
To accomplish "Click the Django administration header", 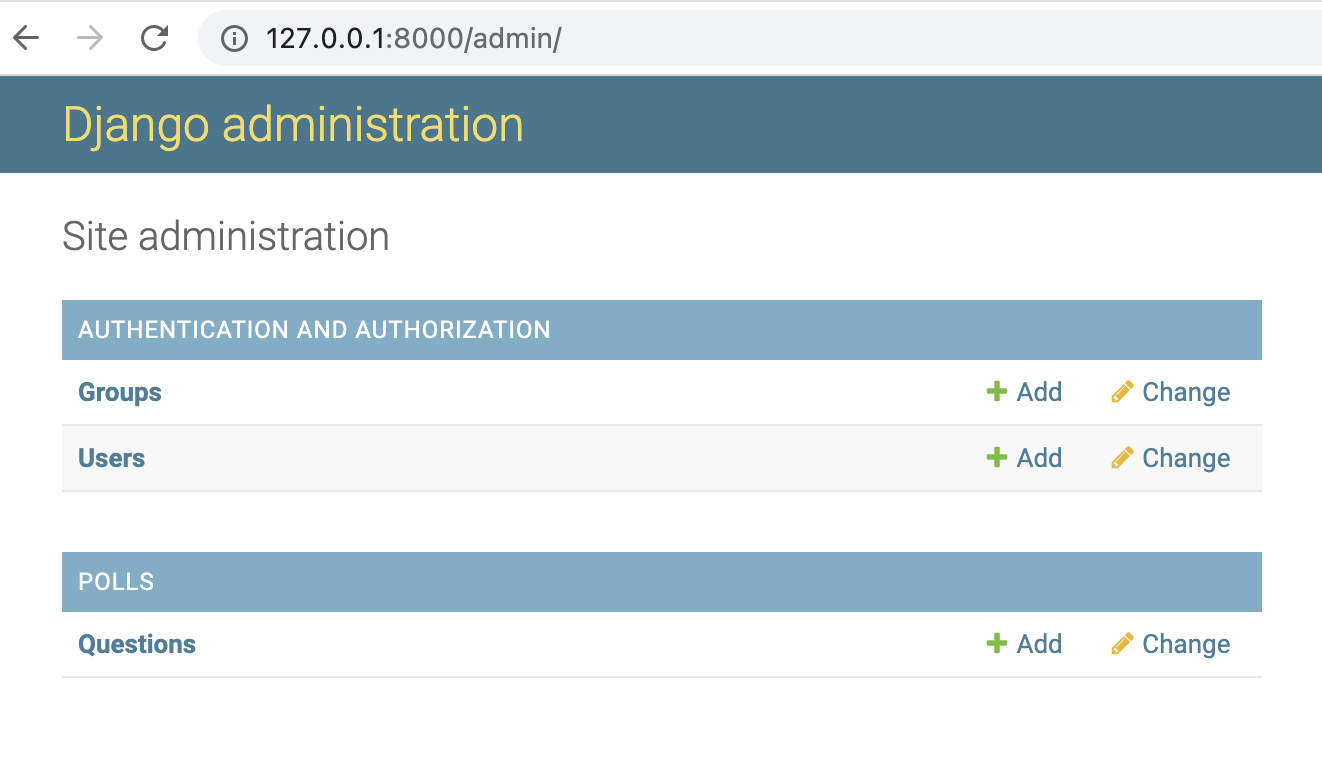I will [x=292, y=124].
